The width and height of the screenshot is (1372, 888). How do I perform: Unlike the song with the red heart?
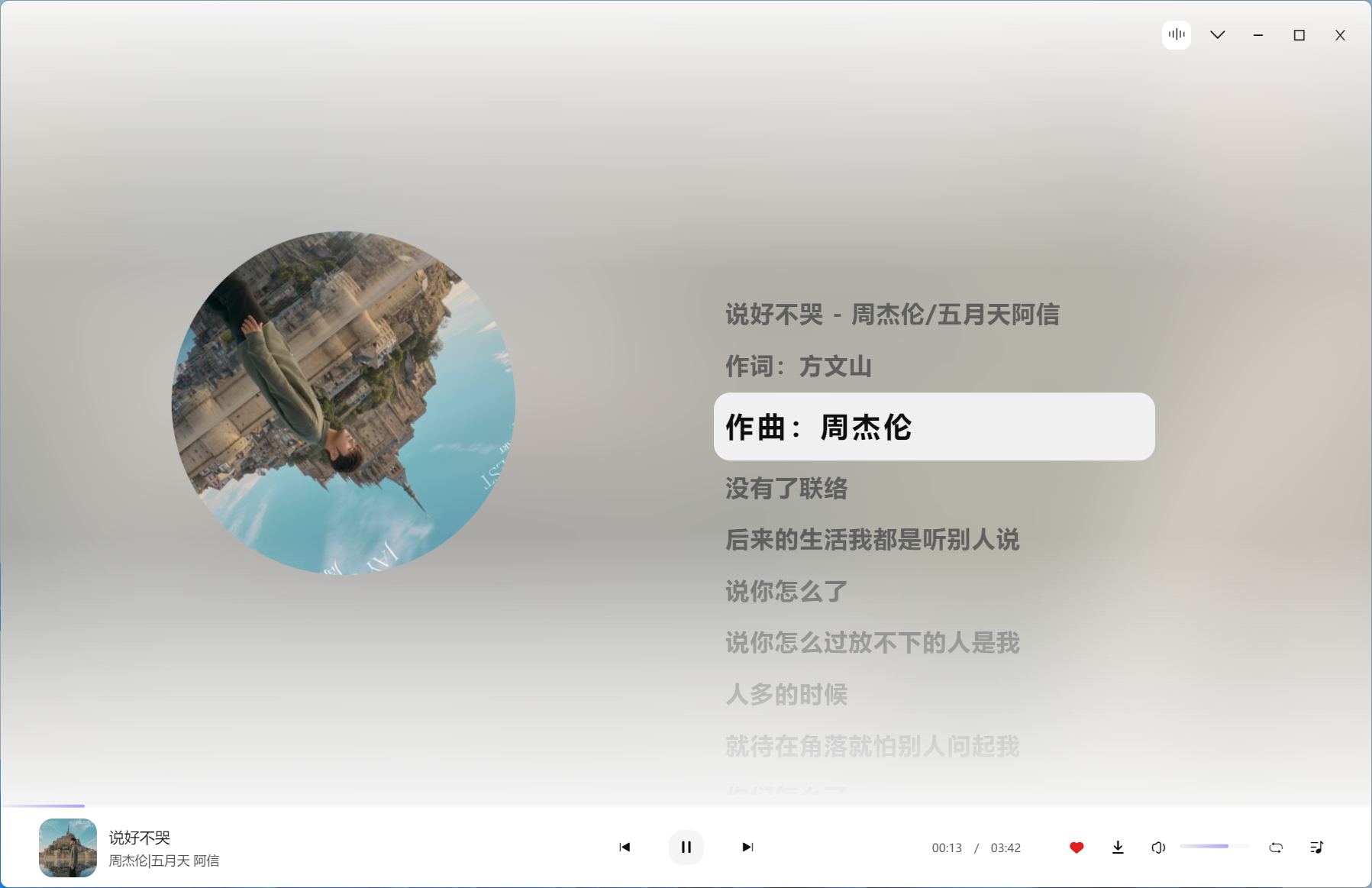(x=1077, y=848)
